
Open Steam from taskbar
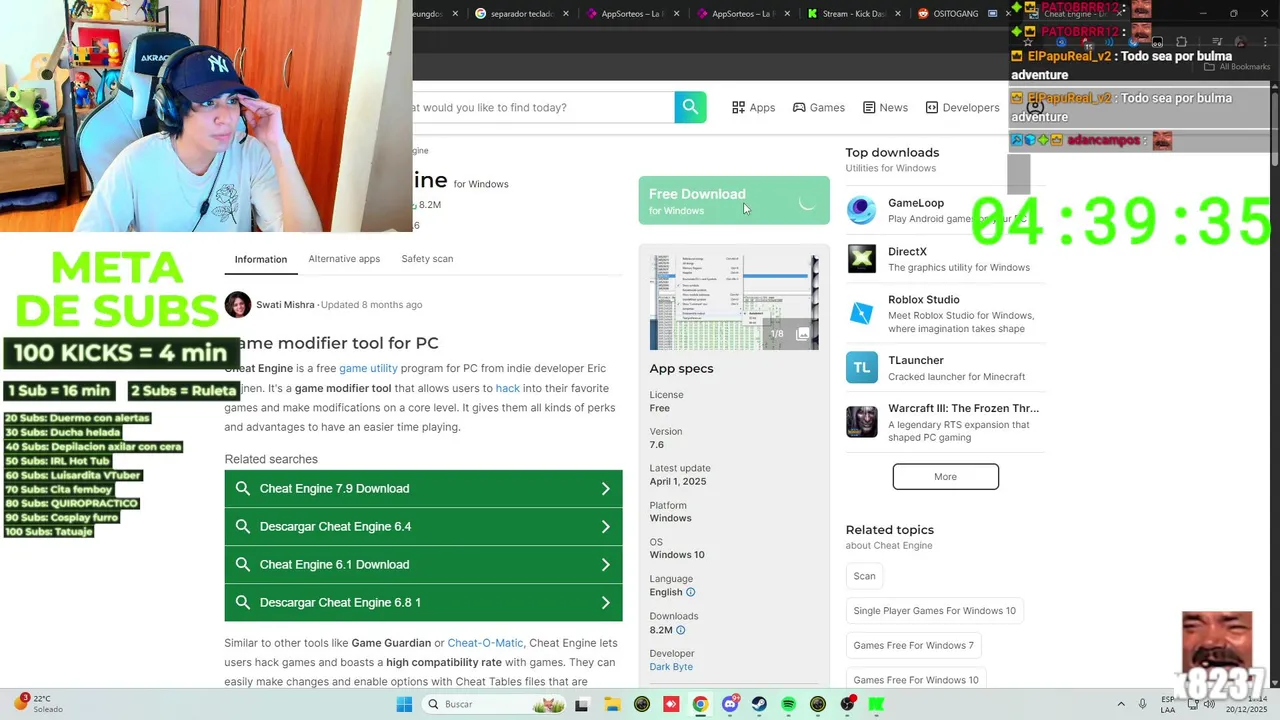point(759,704)
